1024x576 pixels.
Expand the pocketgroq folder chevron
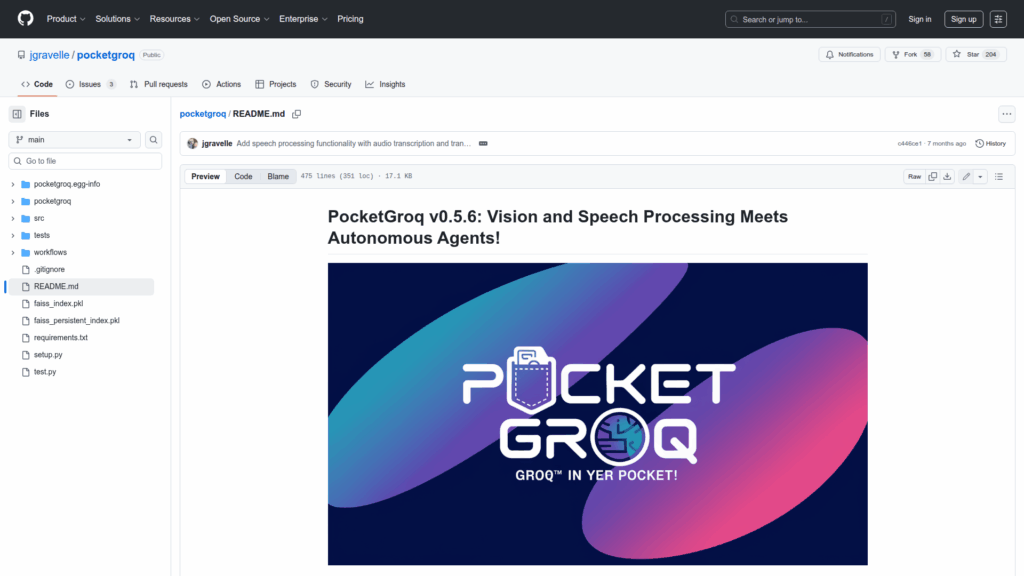13,201
